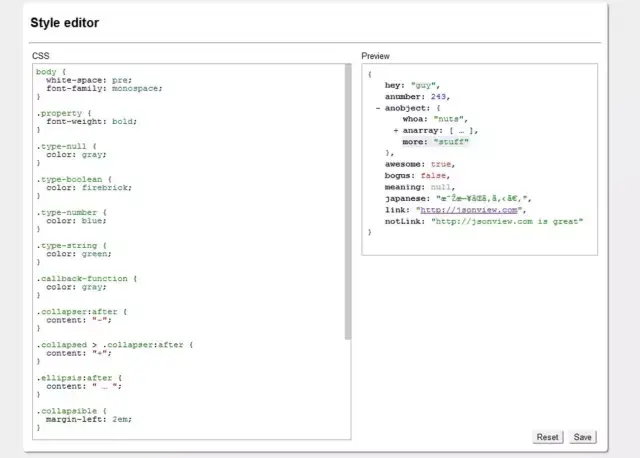Click the .collapser:after selector text

77,312
